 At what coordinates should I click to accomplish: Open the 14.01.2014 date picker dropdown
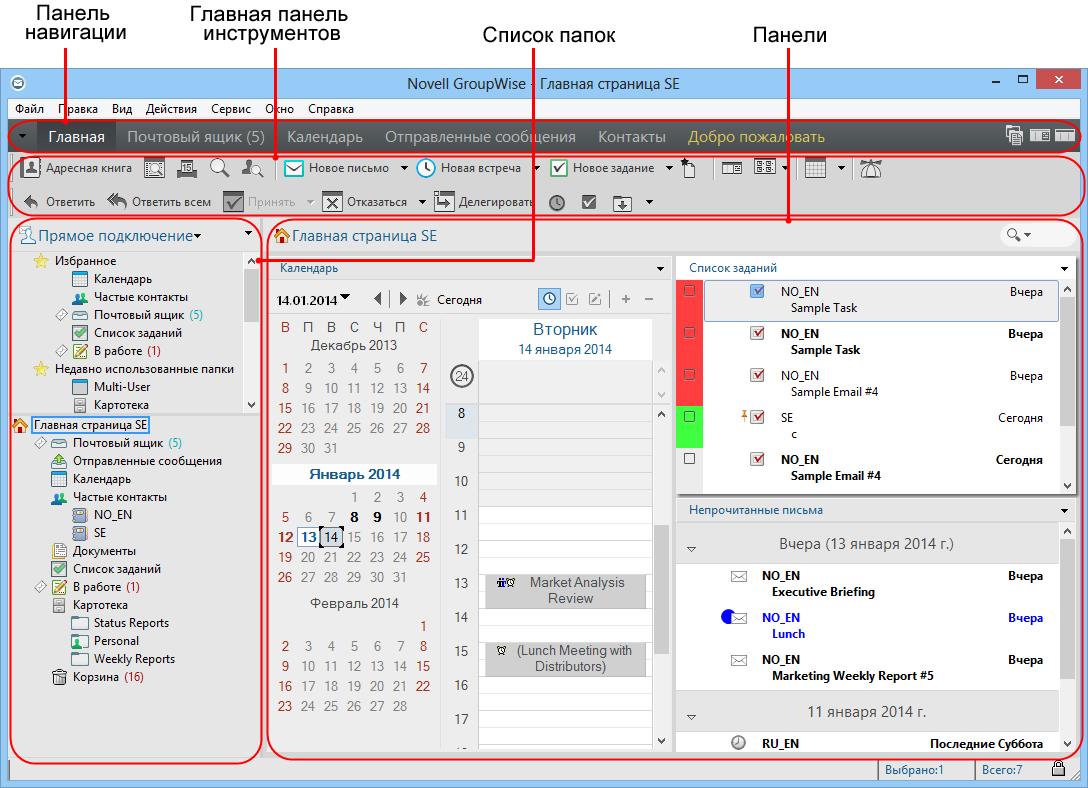point(345,298)
